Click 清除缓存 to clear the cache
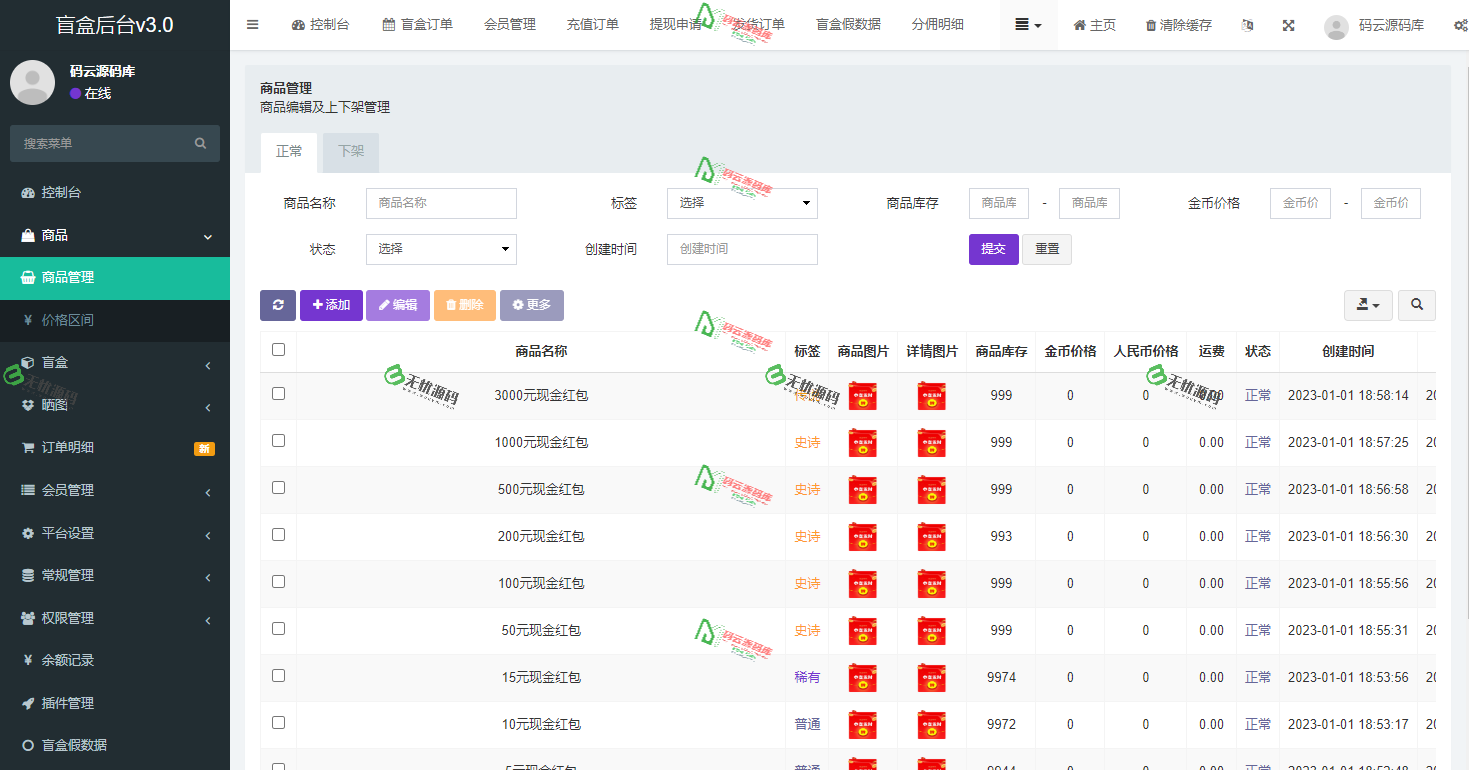This screenshot has width=1469, height=771. click(x=1178, y=25)
